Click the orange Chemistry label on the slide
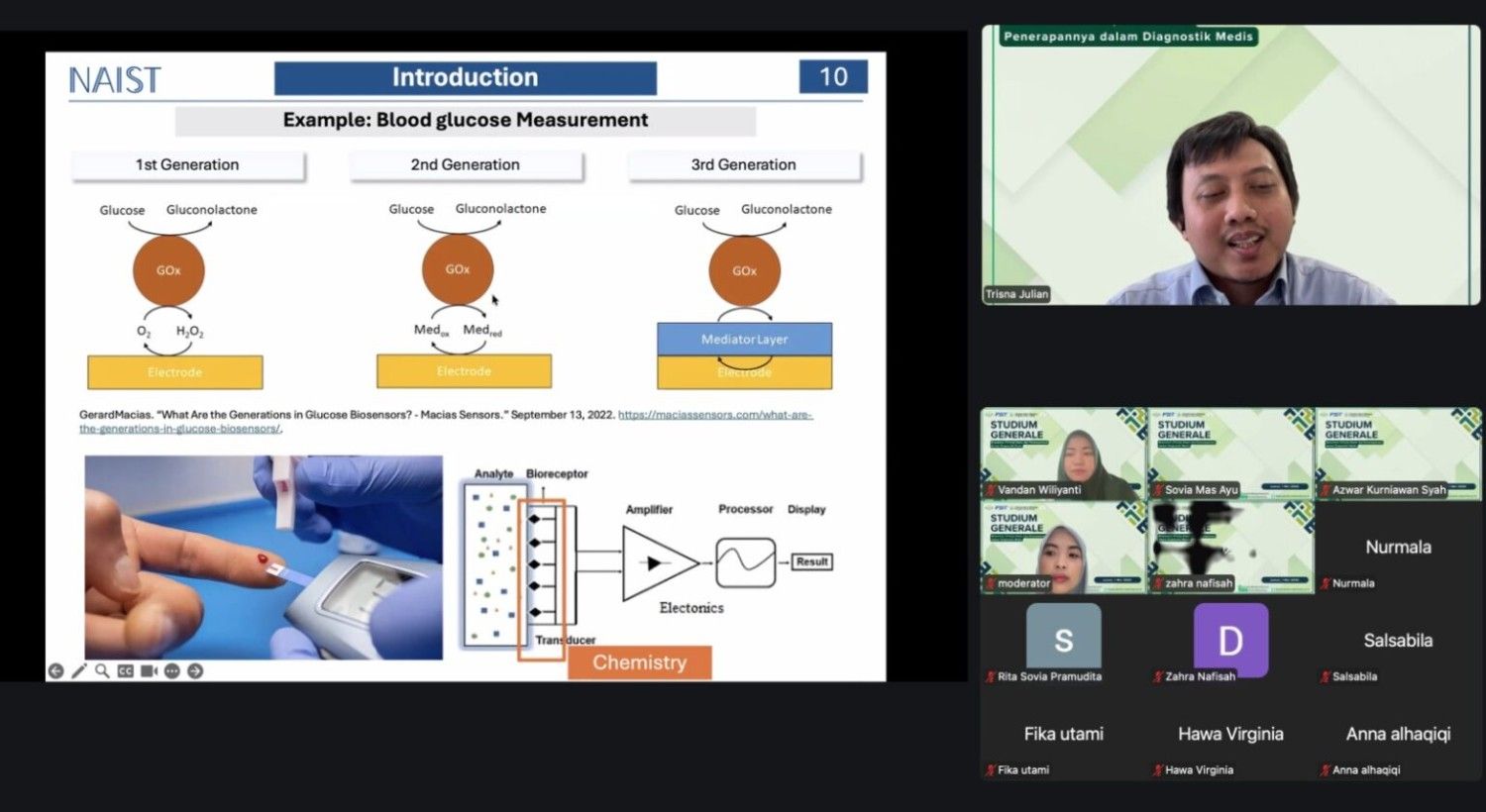 point(640,662)
